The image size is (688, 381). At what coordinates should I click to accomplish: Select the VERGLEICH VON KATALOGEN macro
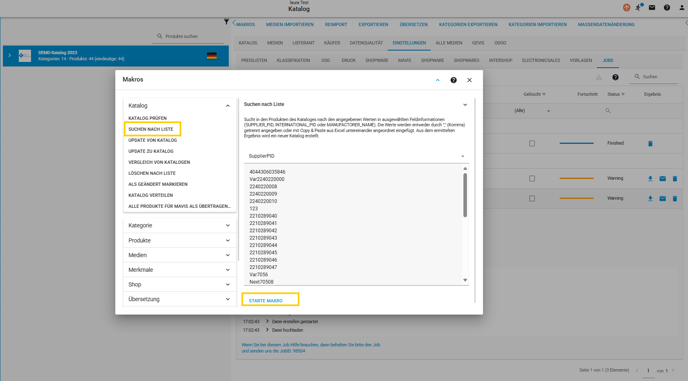[x=159, y=162]
